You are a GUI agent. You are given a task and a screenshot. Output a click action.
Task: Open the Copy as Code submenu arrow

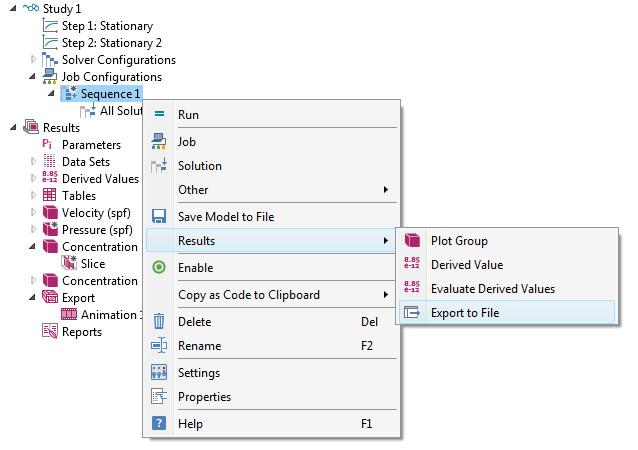click(386, 295)
